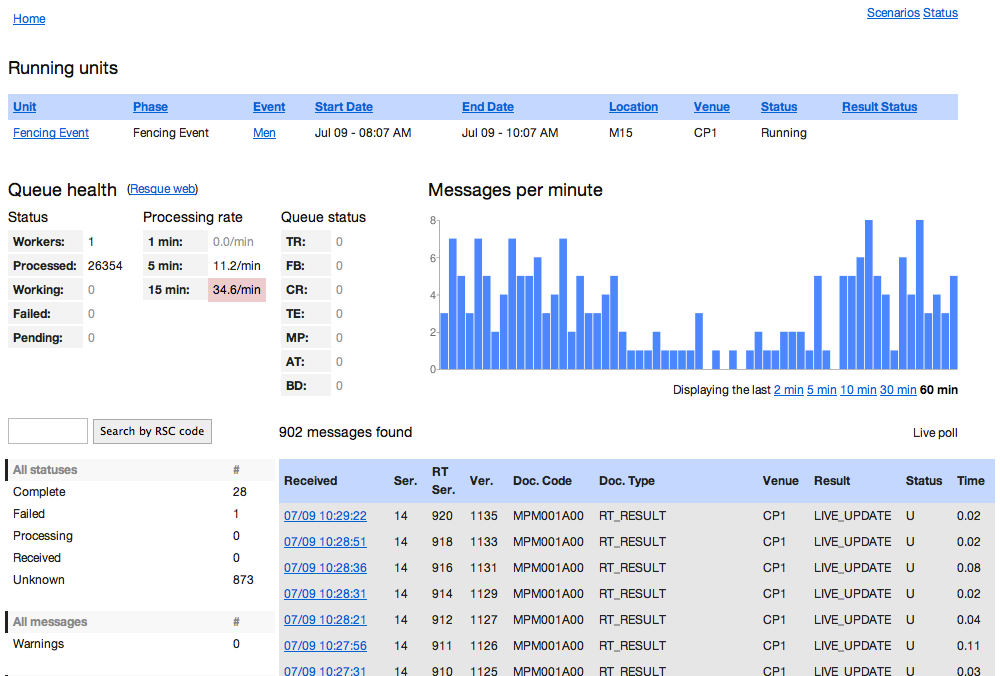Open message received 07/09 10:29:22

point(325,516)
